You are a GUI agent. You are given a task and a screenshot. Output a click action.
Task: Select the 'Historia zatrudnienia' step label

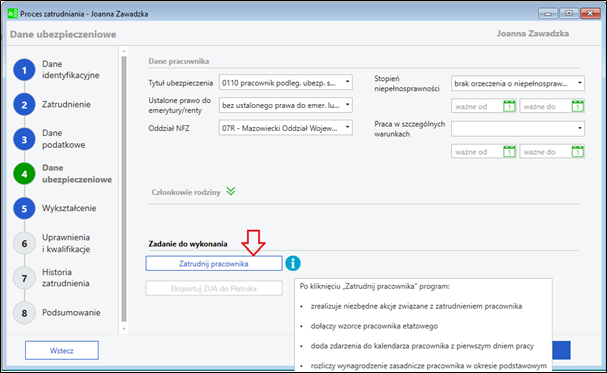(65, 278)
